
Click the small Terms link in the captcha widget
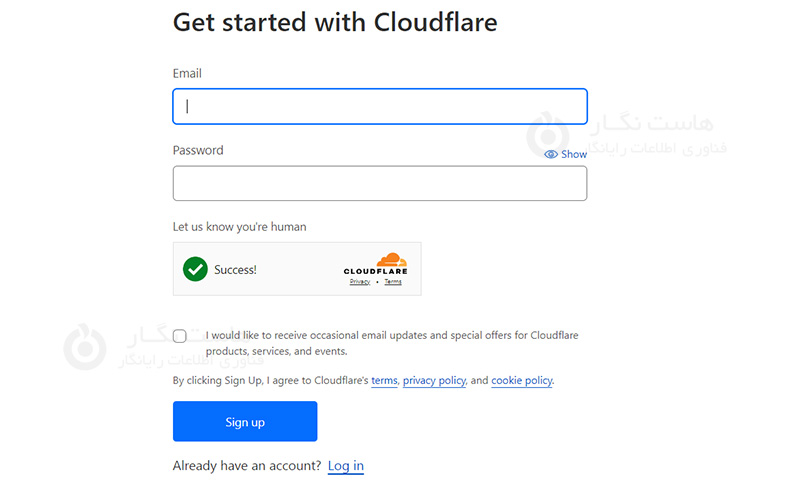pyautogui.click(x=393, y=282)
